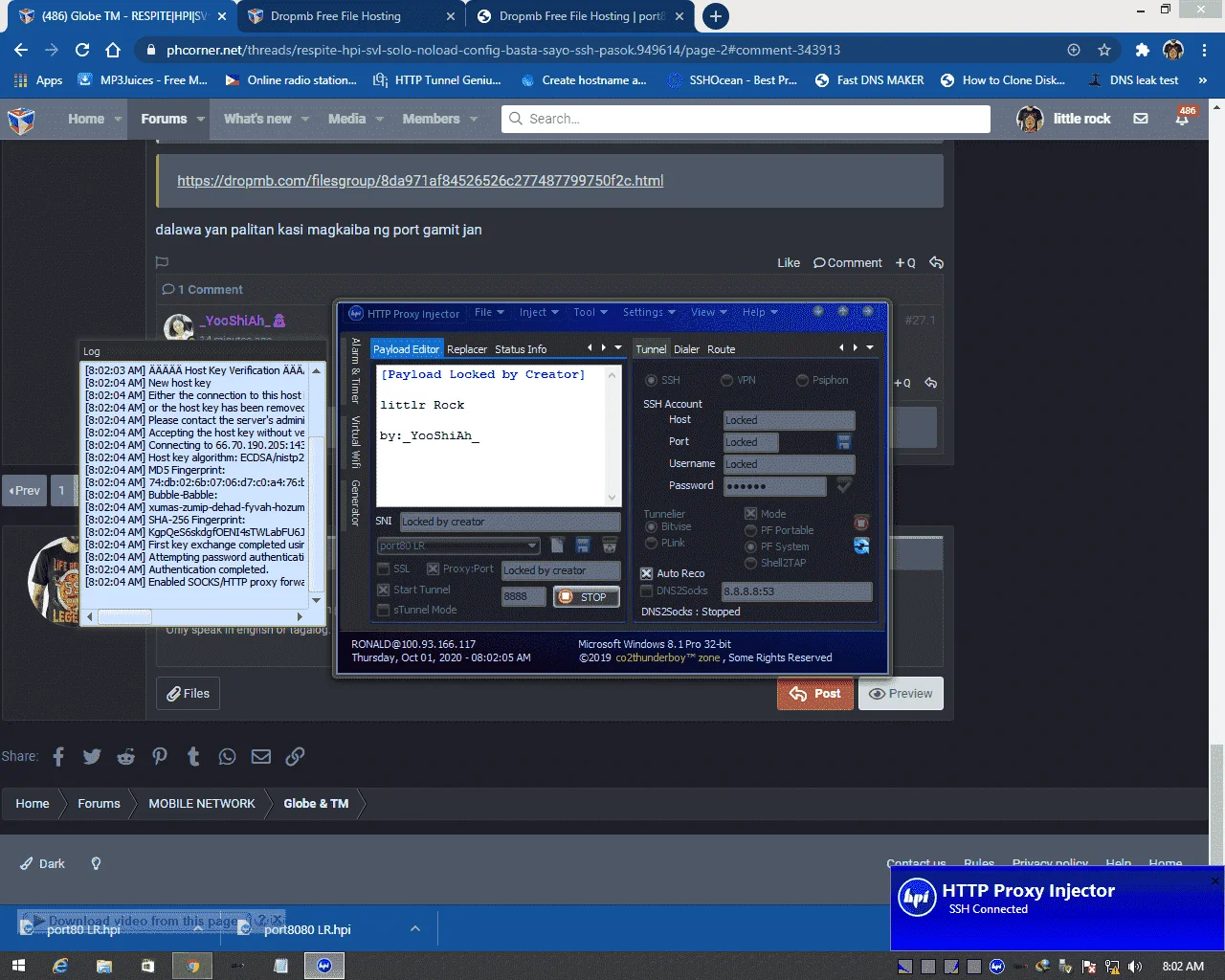
Task: Share the thread on Reddit
Action: coord(125,757)
